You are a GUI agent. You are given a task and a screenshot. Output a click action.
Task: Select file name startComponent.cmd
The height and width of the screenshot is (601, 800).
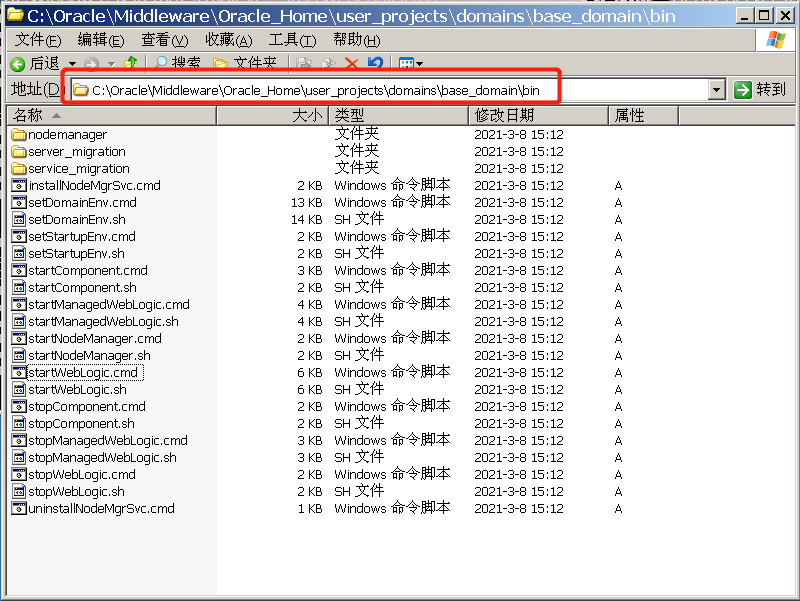(88, 270)
